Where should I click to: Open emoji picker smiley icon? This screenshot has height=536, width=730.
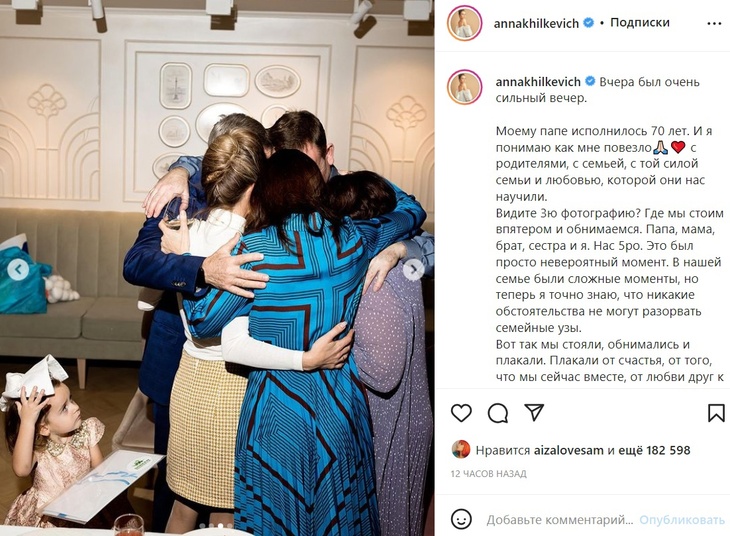coord(461,519)
